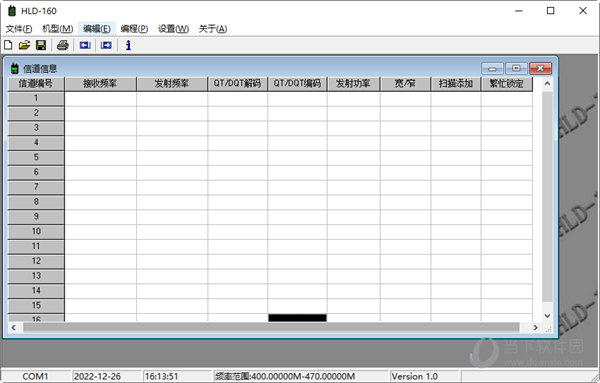
Task: Click the 接收频率 column header
Action: coord(100,84)
